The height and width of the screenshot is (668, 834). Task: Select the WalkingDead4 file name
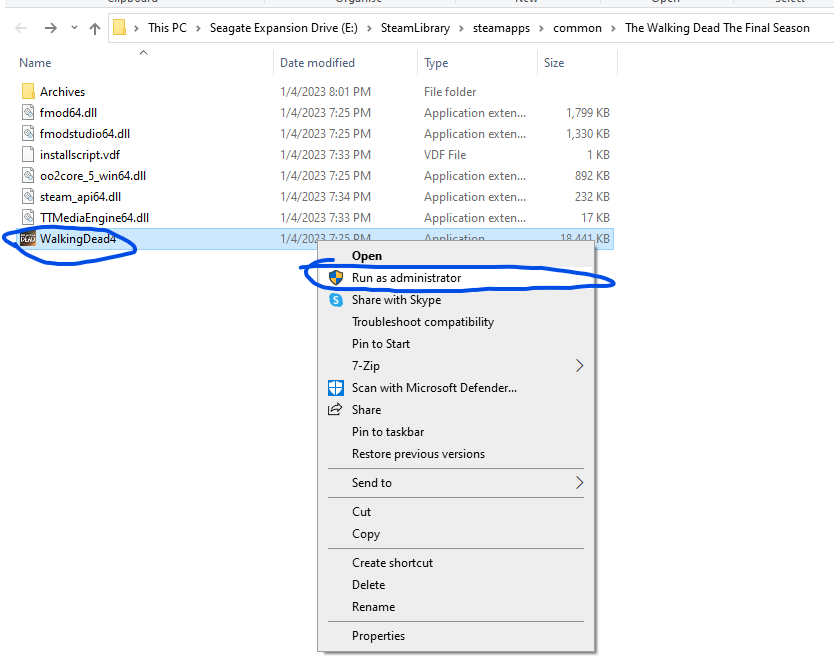[78, 239]
